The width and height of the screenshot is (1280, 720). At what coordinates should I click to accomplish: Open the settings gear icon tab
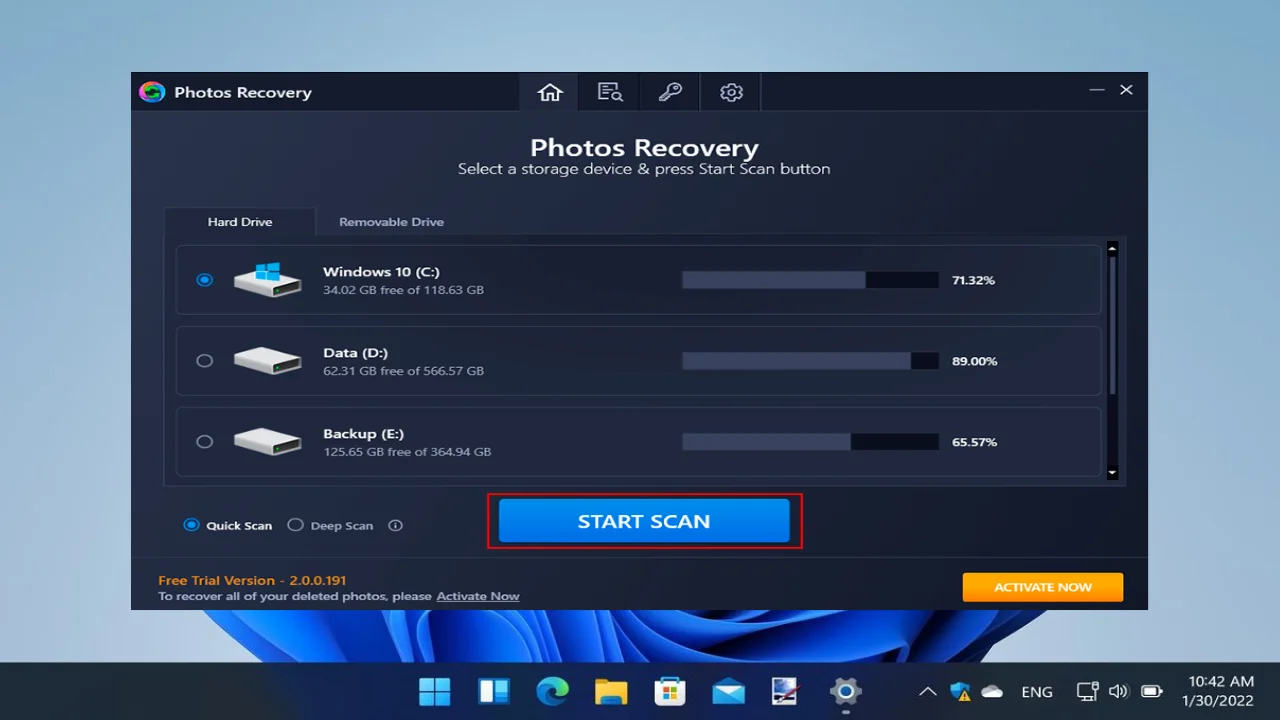pos(731,92)
